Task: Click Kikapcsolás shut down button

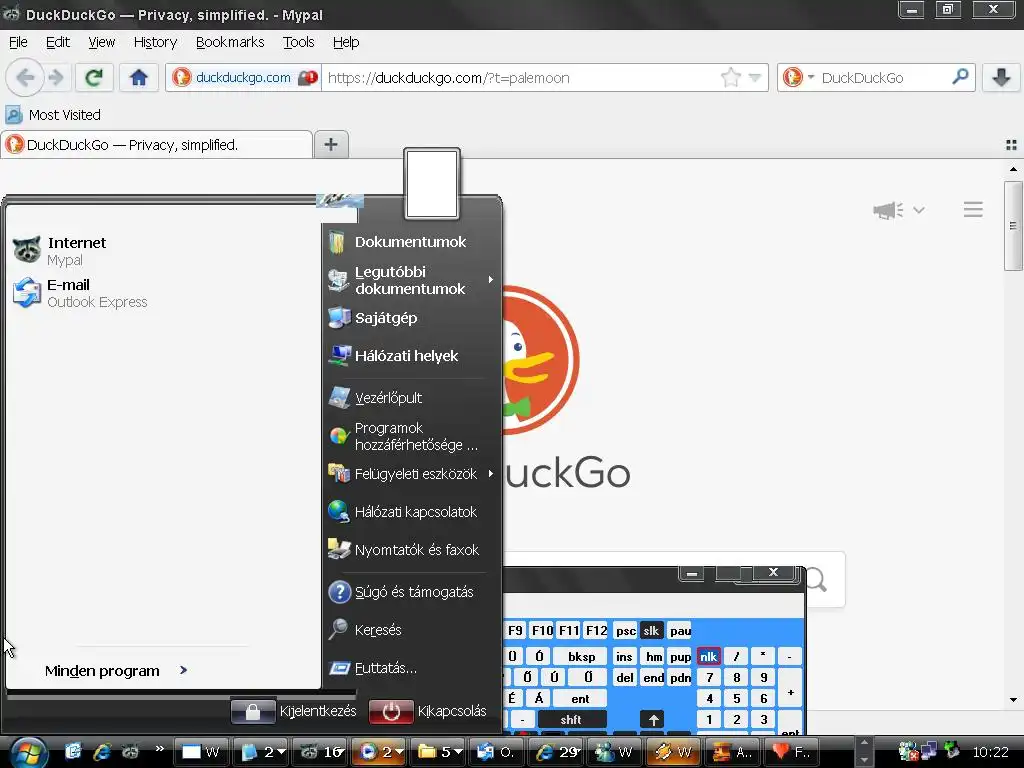Action: pyautogui.click(x=428, y=711)
